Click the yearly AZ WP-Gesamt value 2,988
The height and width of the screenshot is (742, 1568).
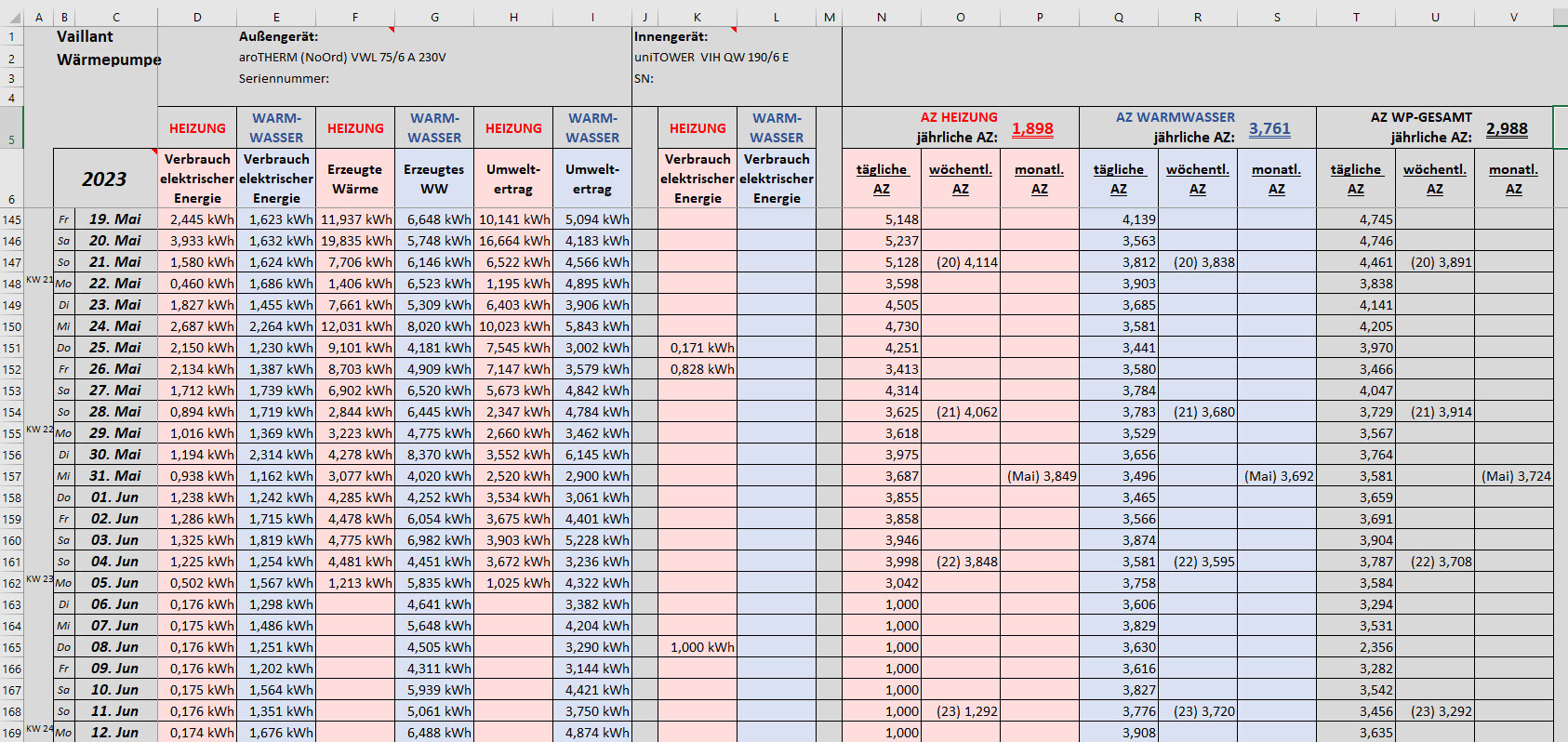click(x=1507, y=128)
